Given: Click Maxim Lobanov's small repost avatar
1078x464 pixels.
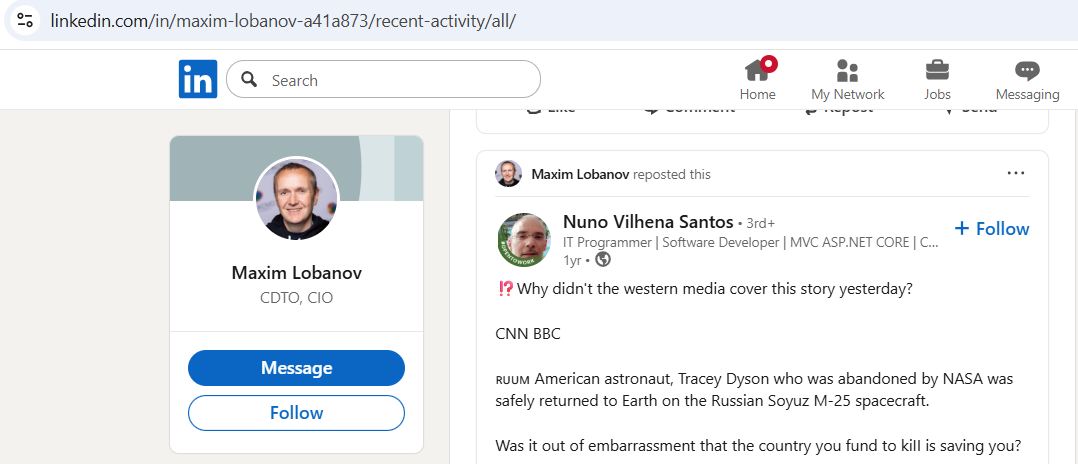Looking at the screenshot, I should (508, 174).
